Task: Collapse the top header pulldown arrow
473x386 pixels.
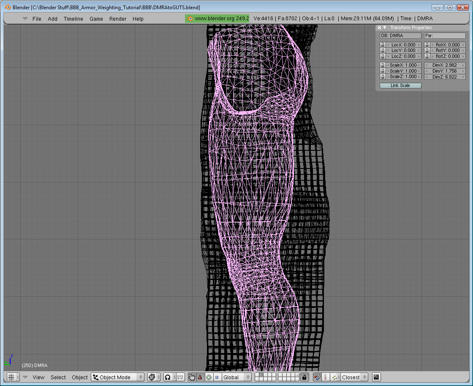Action: [x=25, y=19]
